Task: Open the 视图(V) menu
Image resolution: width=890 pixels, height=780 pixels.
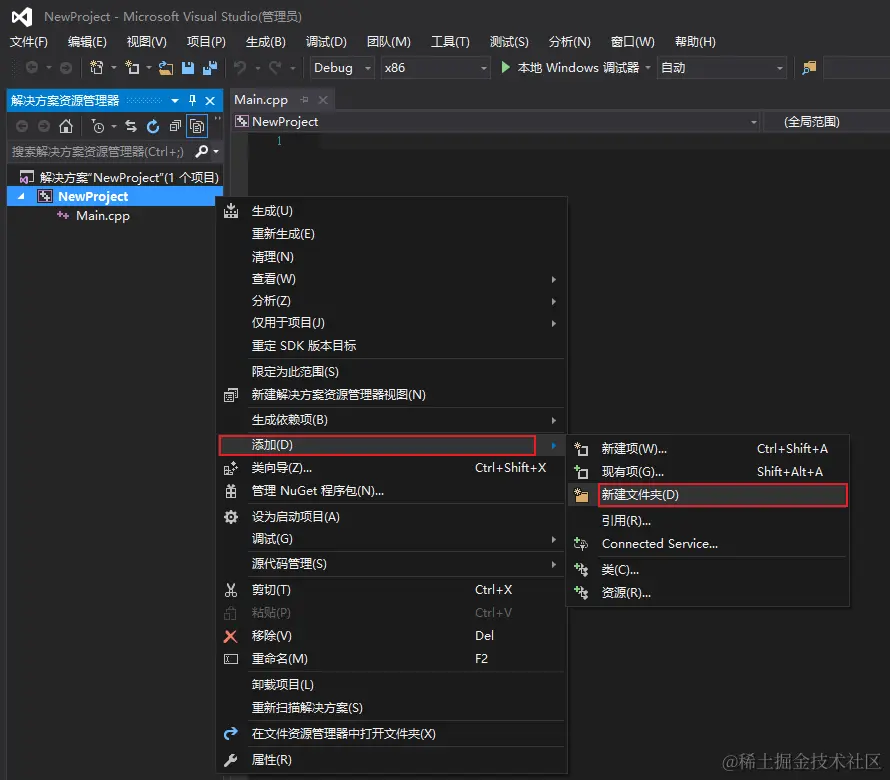Action: click(146, 41)
